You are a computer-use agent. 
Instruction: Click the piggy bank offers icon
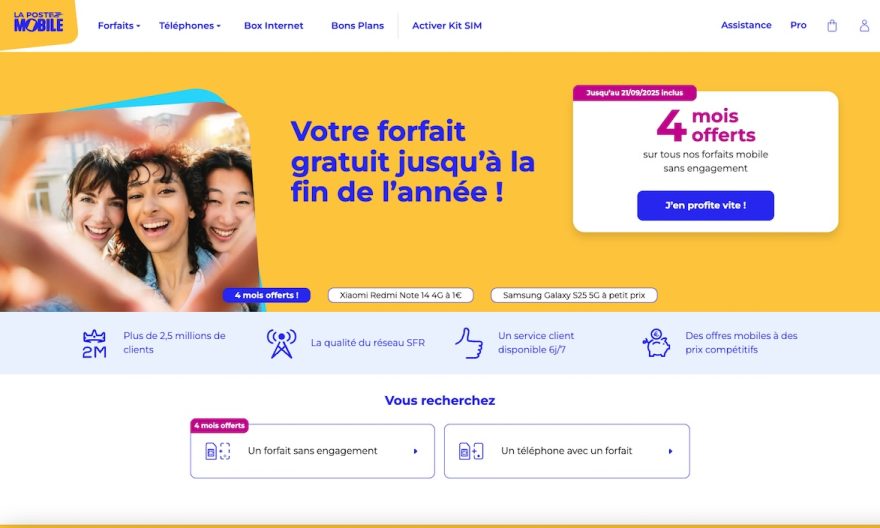coord(656,343)
